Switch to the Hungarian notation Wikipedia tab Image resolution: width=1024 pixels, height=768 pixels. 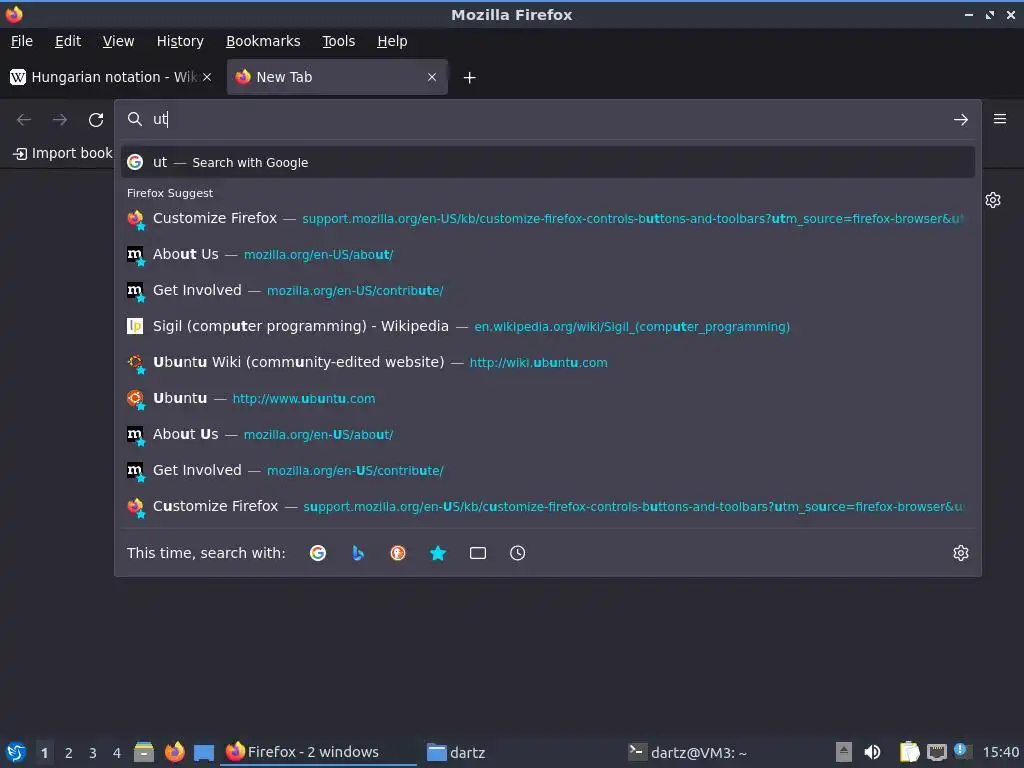pos(112,77)
